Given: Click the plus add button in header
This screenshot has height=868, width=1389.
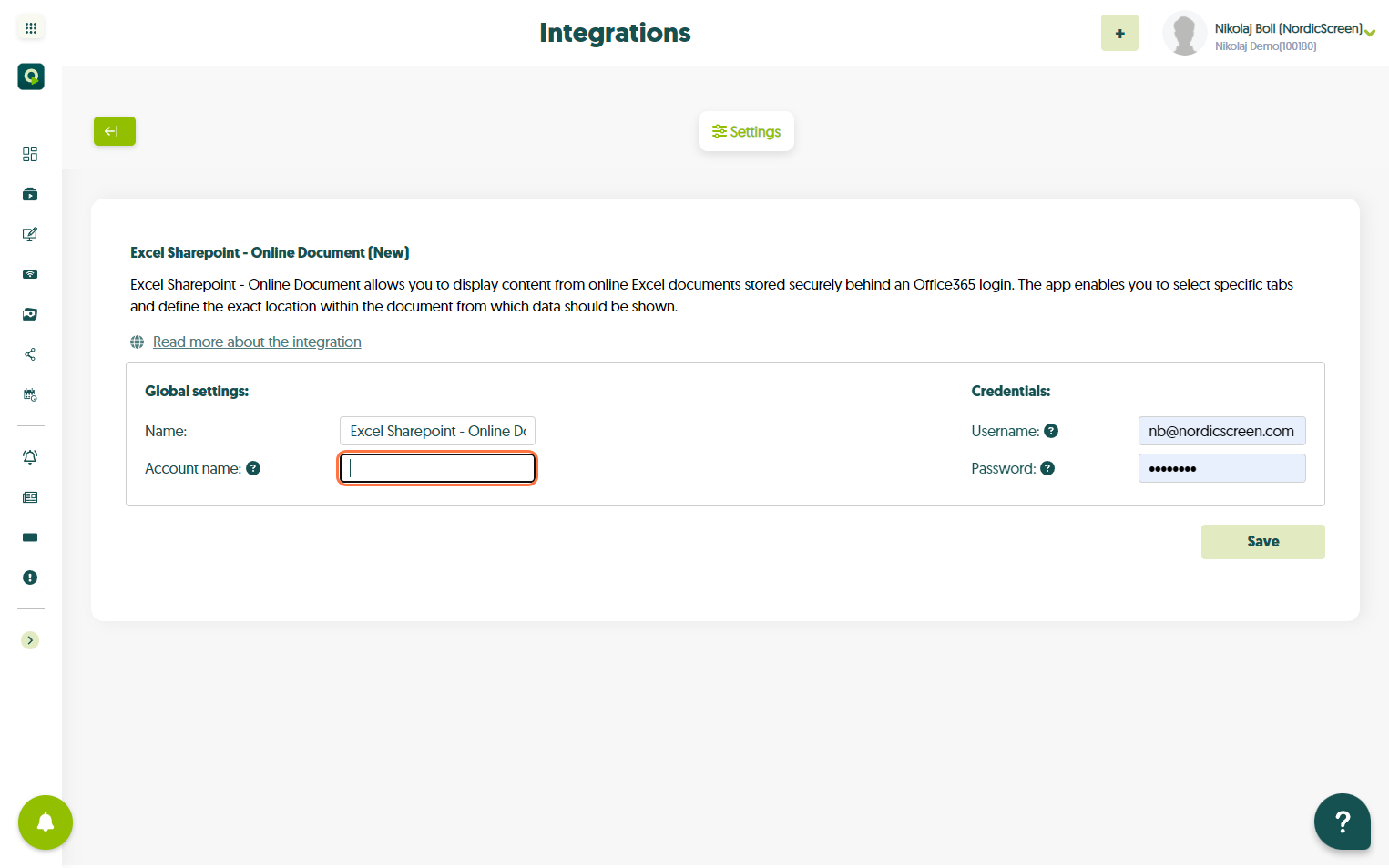Looking at the screenshot, I should tap(1119, 33).
